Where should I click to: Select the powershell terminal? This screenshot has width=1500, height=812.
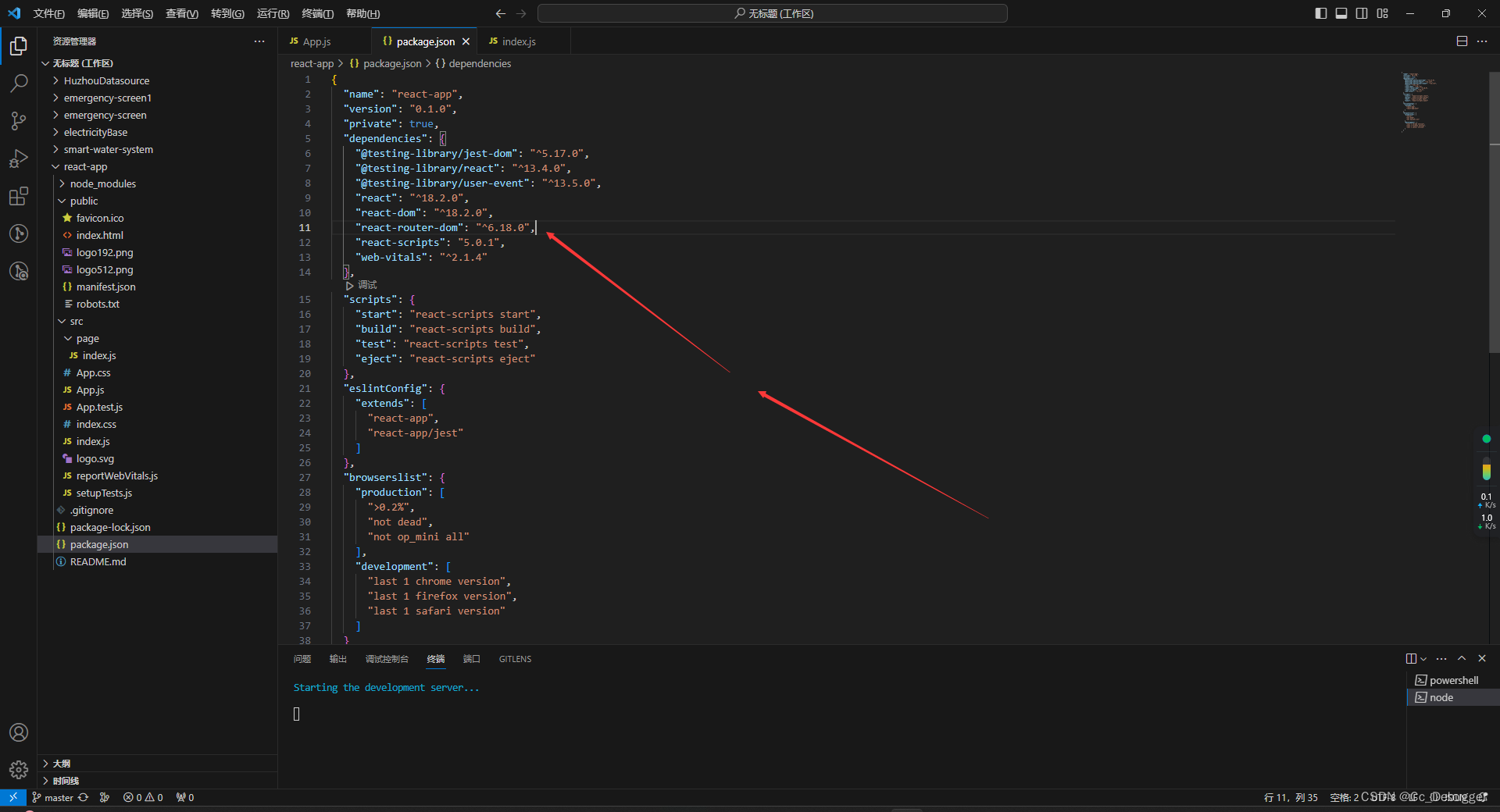(1453, 680)
